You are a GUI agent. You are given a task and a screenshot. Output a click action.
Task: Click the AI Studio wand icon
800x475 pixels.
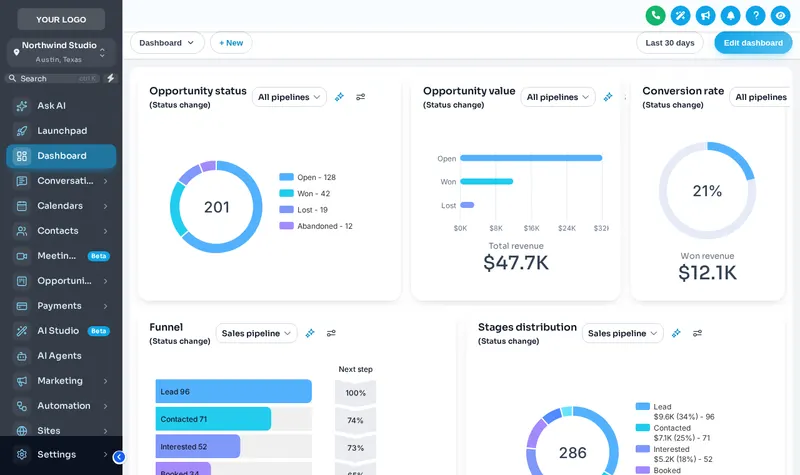(22, 331)
